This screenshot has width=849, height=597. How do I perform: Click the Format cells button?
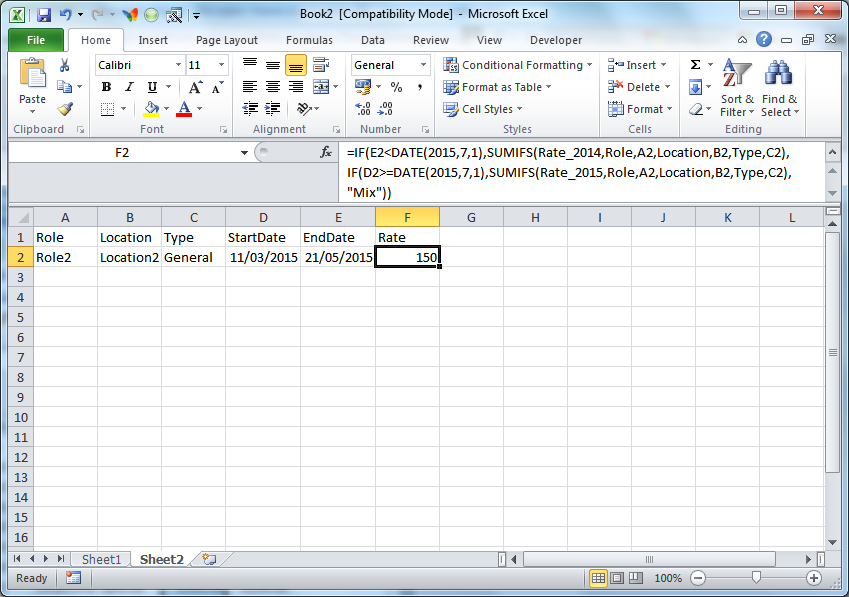click(x=641, y=109)
